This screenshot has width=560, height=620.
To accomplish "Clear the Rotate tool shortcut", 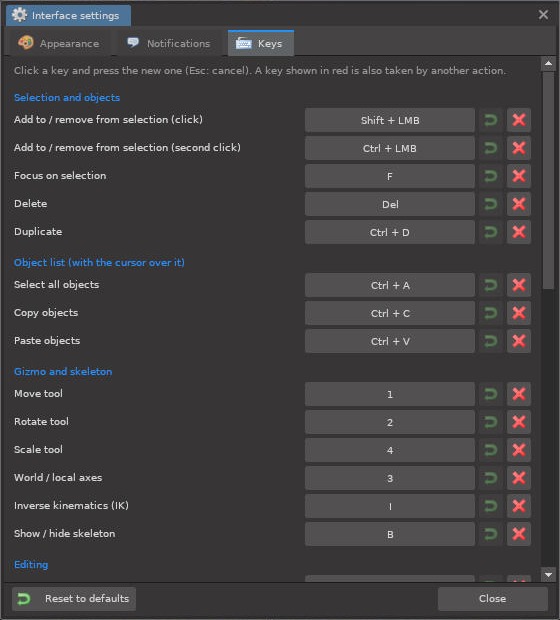I will [x=519, y=422].
